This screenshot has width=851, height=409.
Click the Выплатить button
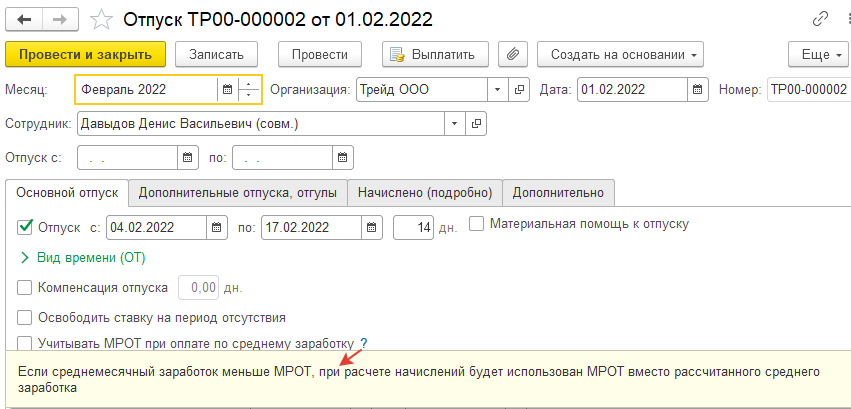pos(435,54)
